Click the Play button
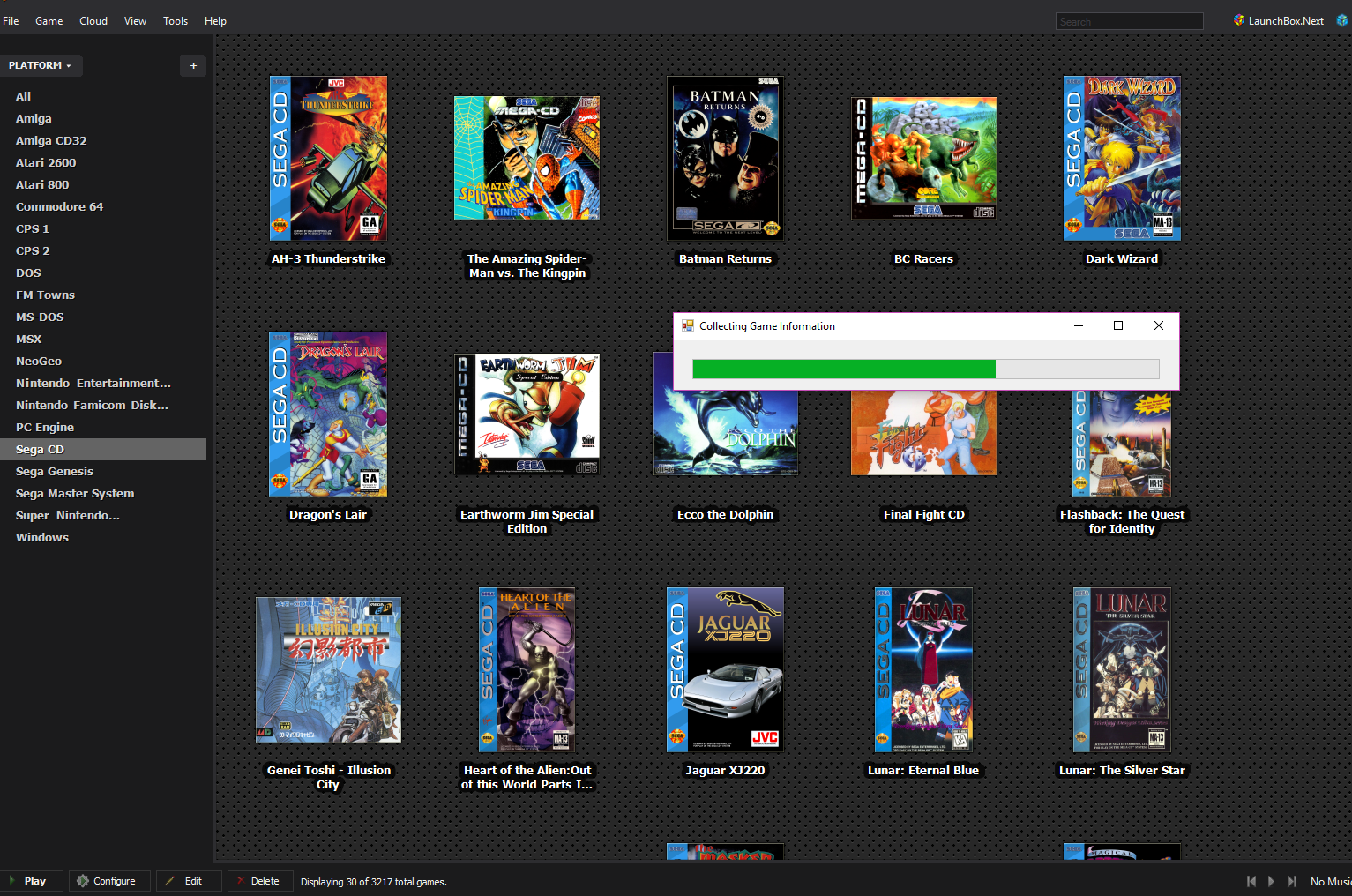 tap(32, 881)
